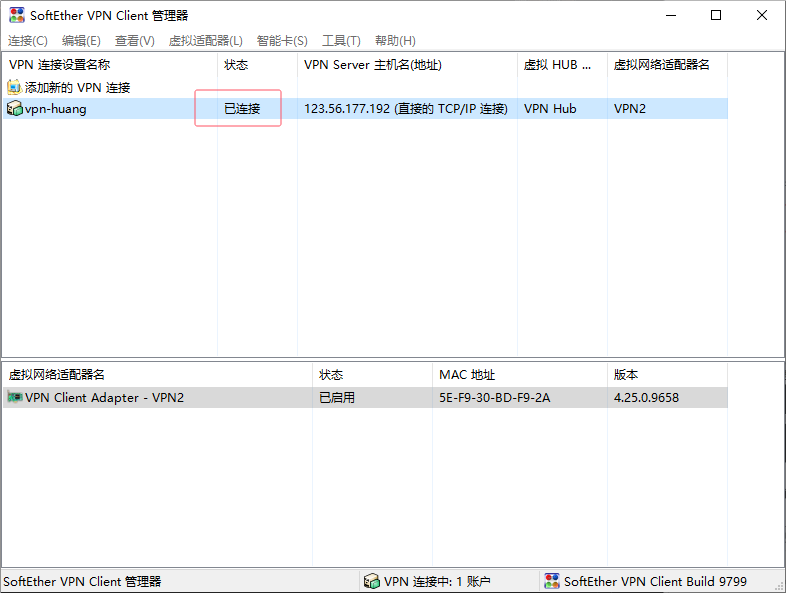Select the vpn-huang connection icon
786x593 pixels.
[14, 109]
